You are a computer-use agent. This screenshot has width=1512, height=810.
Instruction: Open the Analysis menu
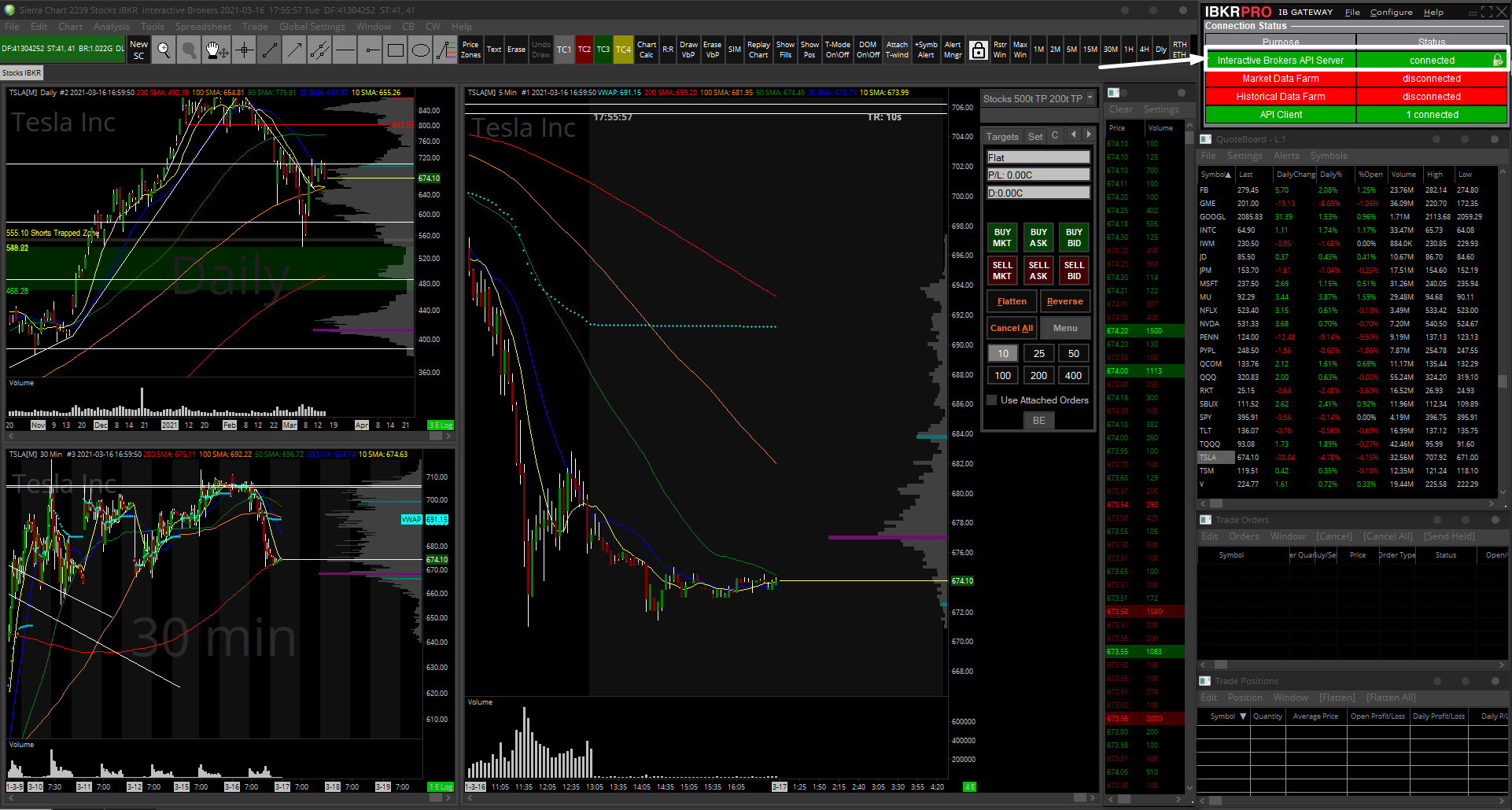112,27
